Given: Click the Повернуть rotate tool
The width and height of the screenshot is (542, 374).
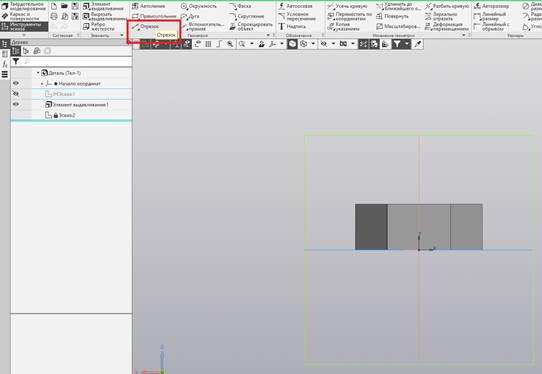Looking at the screenshot, I should point(393,16).
